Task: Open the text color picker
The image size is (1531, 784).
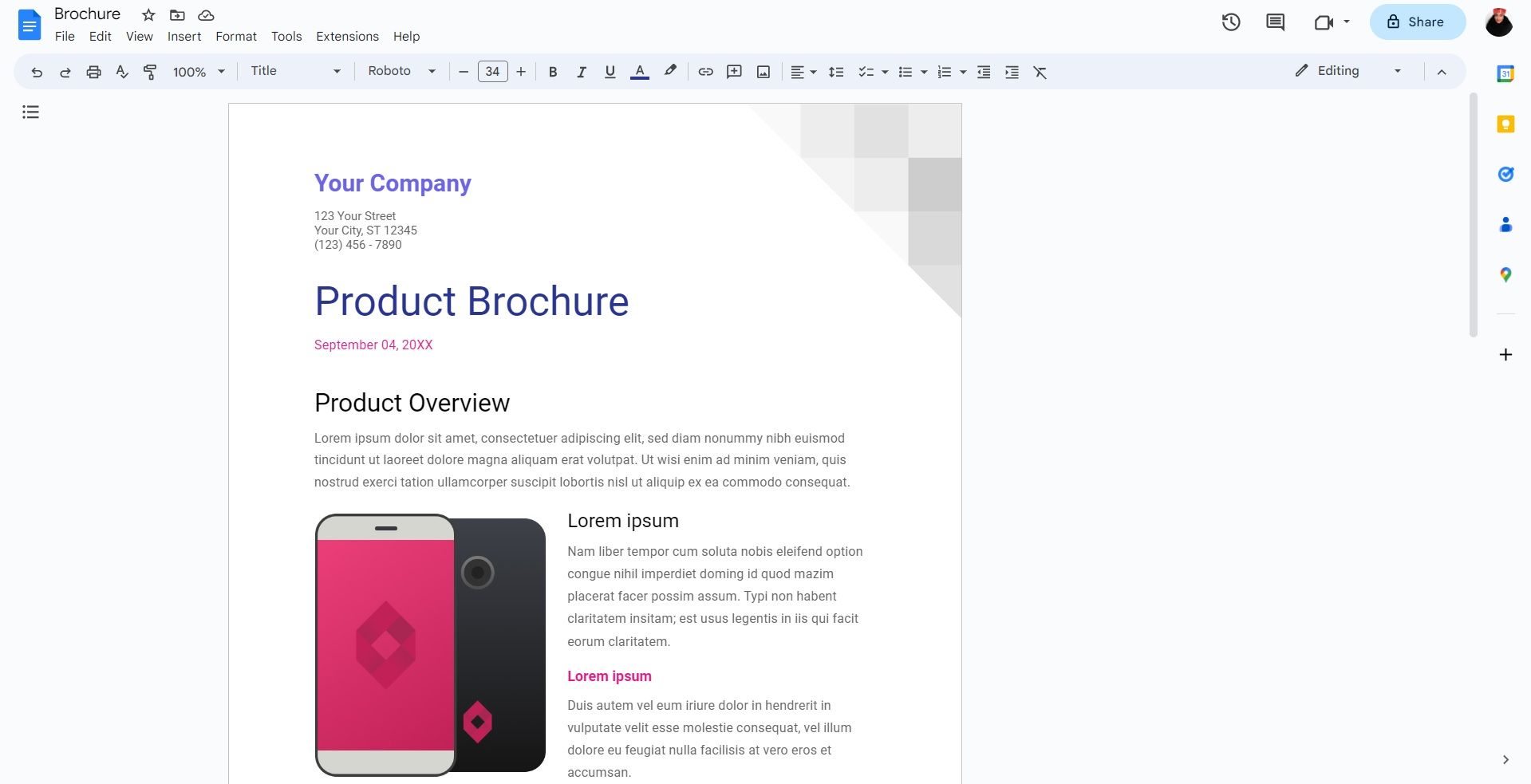Action: click(639, 72)
